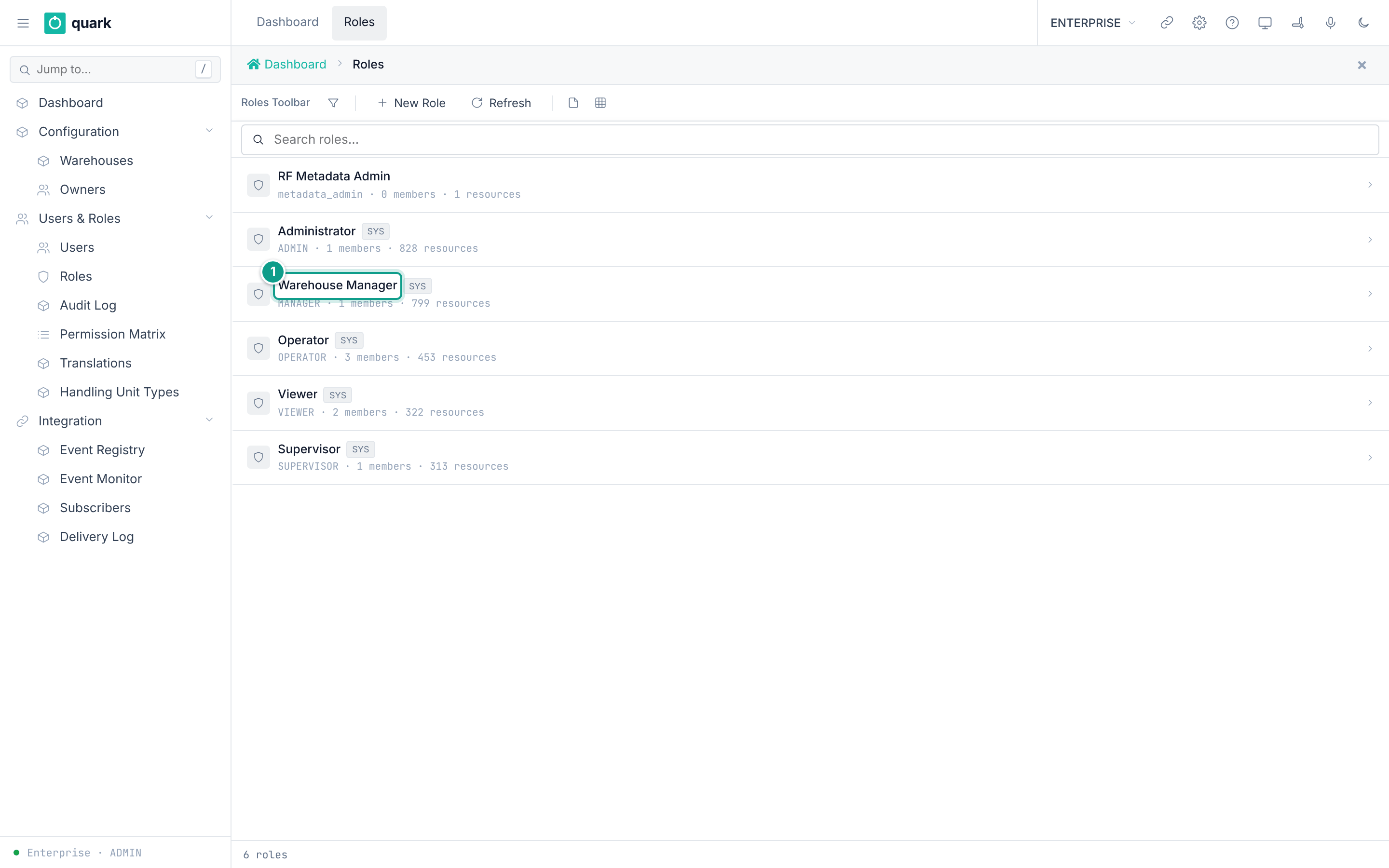Click the monitor display icon
Screen dimensions: 1389x868
1265,23
